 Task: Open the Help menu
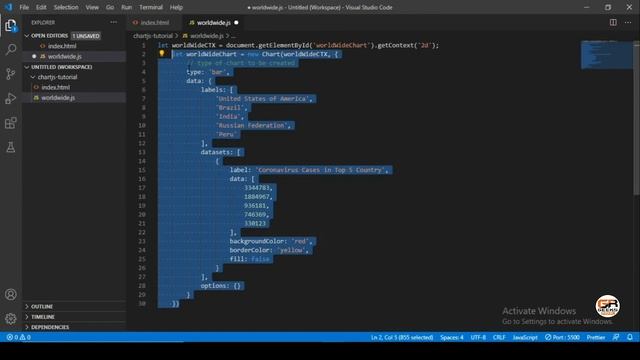(176, 7)
